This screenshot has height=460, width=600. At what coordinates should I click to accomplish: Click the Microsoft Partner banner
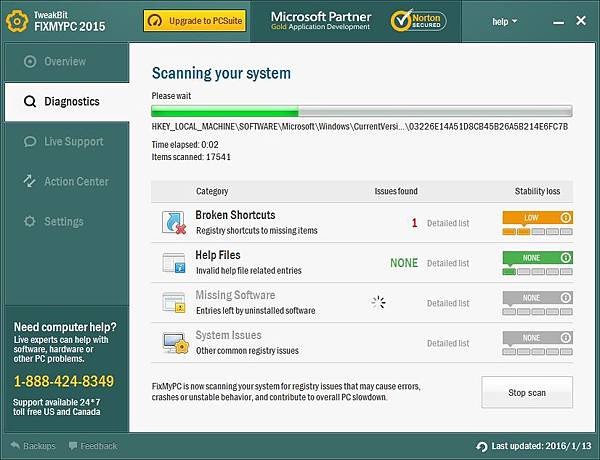click(x=321, y=21)
